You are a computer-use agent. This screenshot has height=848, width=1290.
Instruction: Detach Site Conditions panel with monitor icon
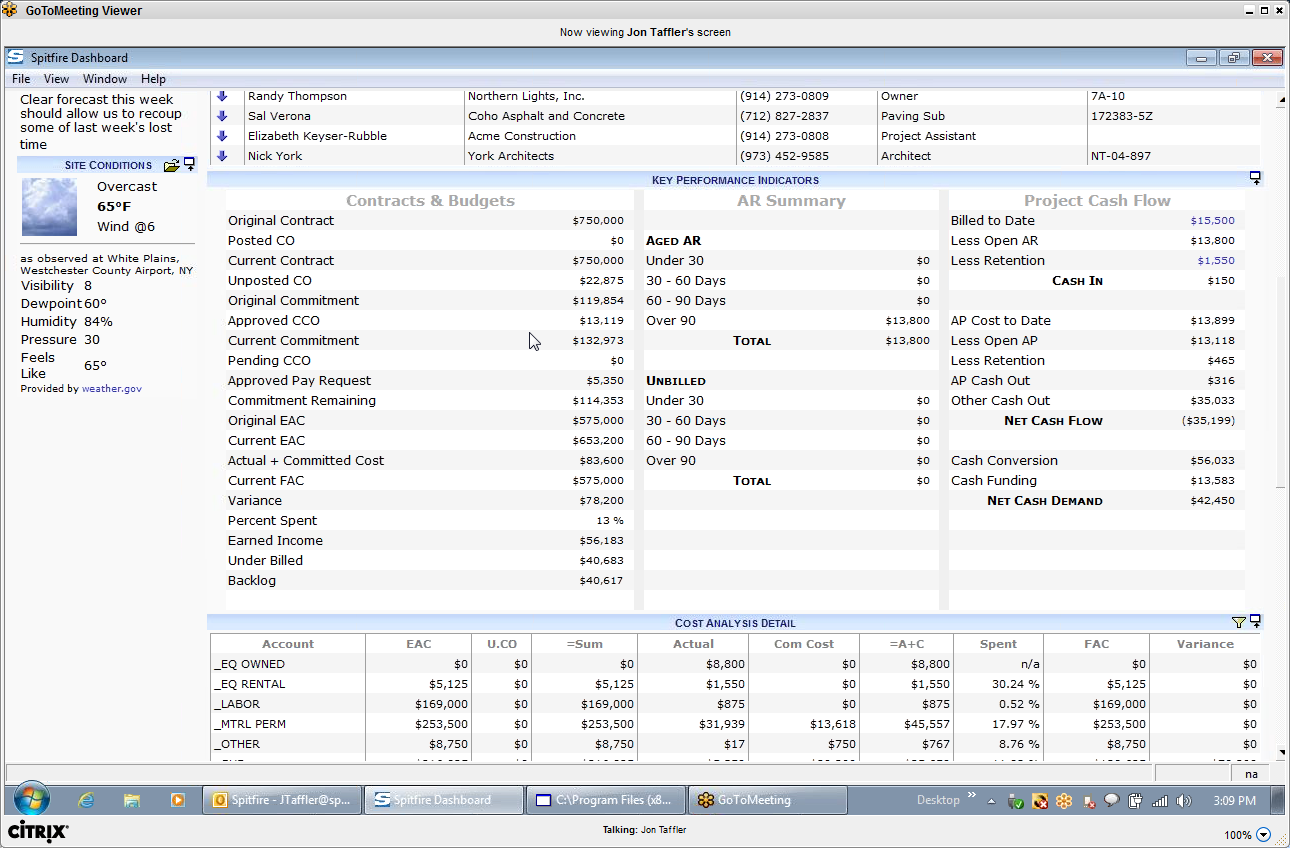189,164
